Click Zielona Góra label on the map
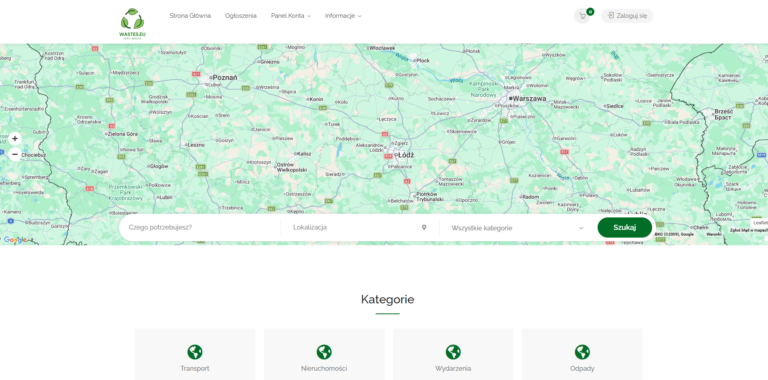Viewport: 768px width, 380px height. tap(123, 133)
